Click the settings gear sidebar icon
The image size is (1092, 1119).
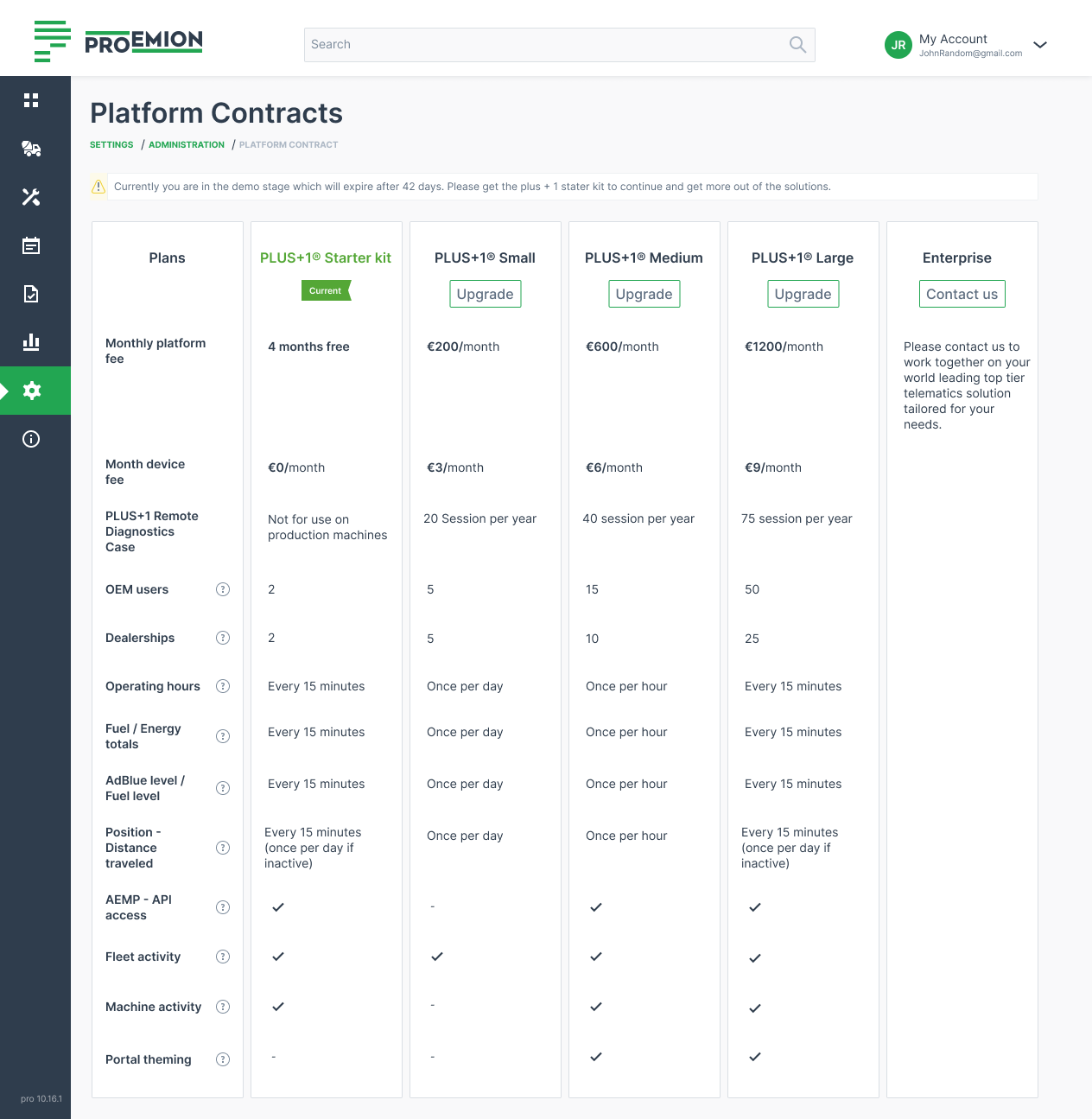(x=32, y=391)
